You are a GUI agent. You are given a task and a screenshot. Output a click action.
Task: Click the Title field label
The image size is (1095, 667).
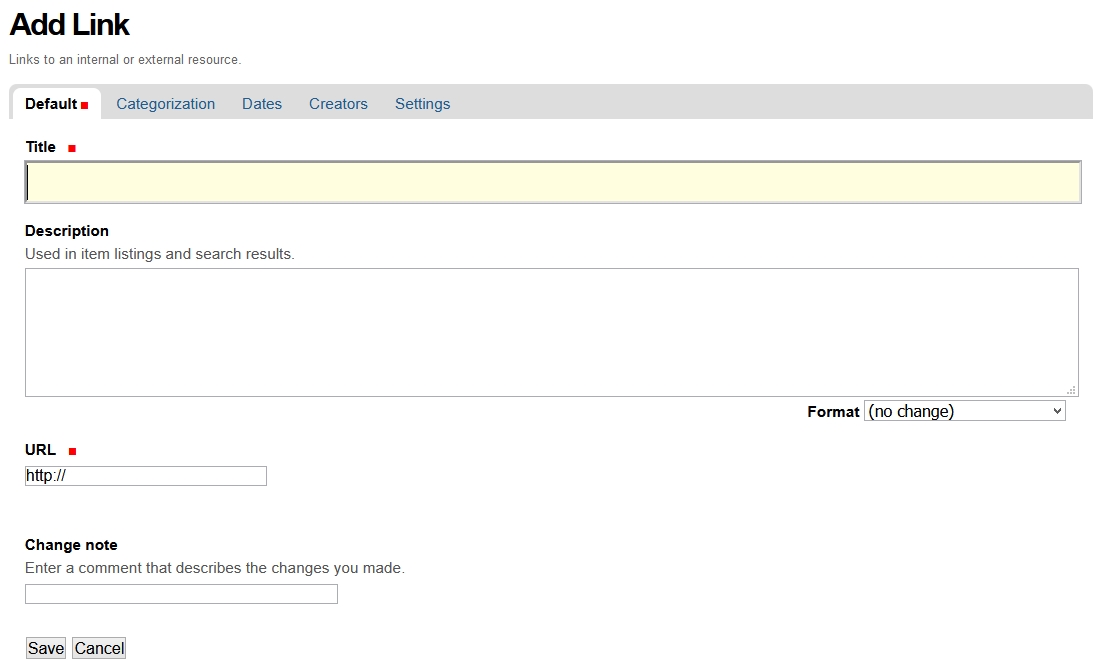(x=41, y=147)
